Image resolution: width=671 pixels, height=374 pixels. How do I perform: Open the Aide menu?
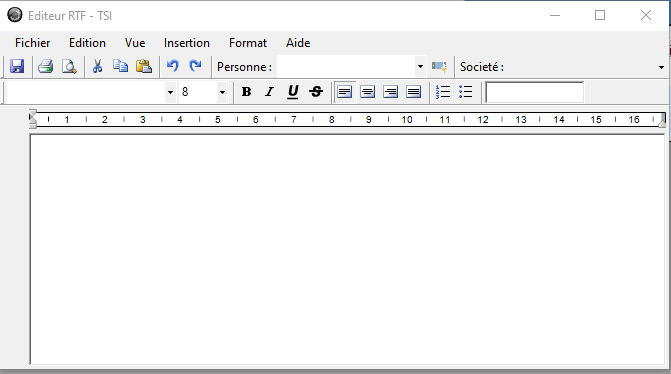tap(298, 43)
